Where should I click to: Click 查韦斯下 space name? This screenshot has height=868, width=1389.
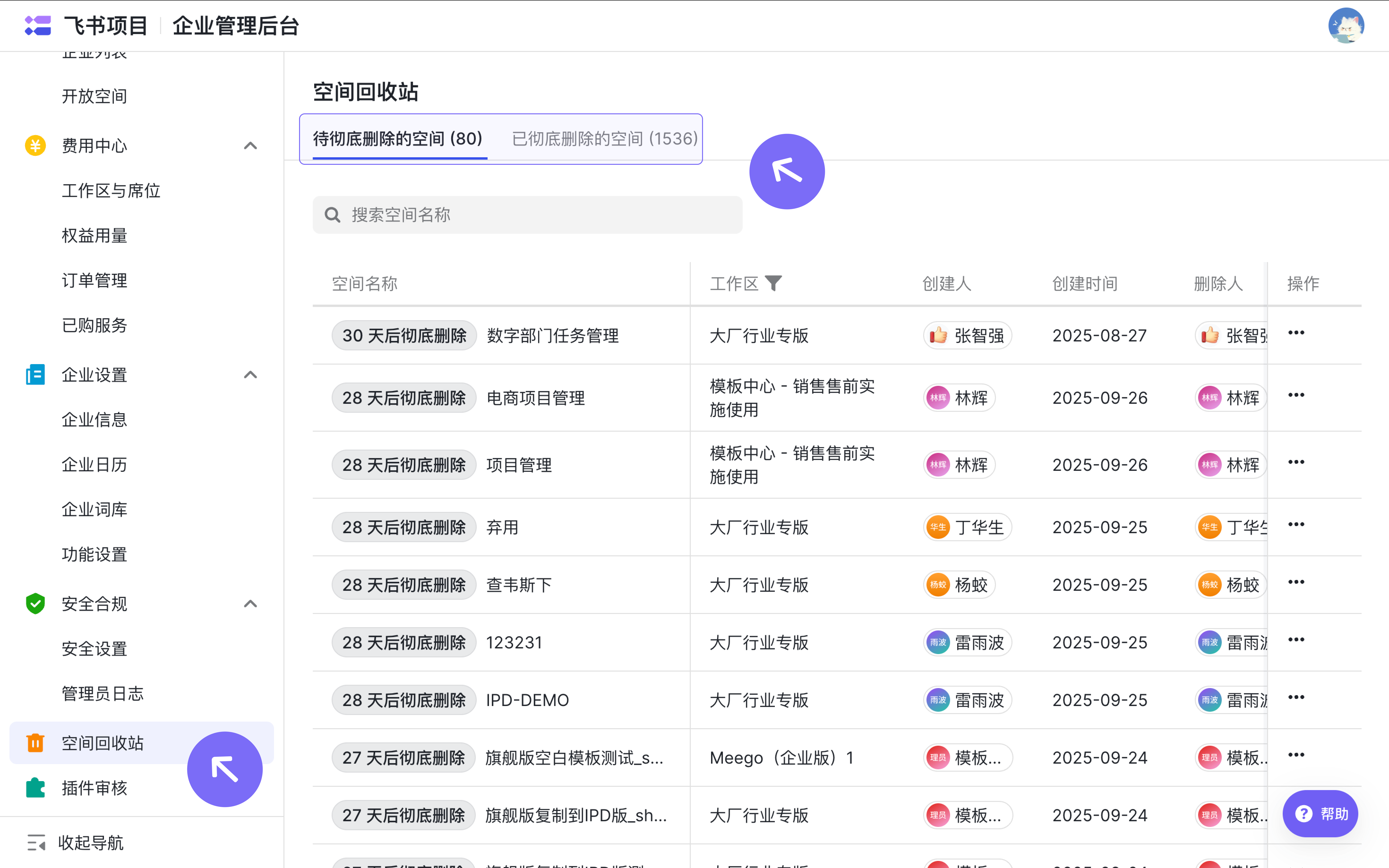pyautogui.click(x=519, y=585)
